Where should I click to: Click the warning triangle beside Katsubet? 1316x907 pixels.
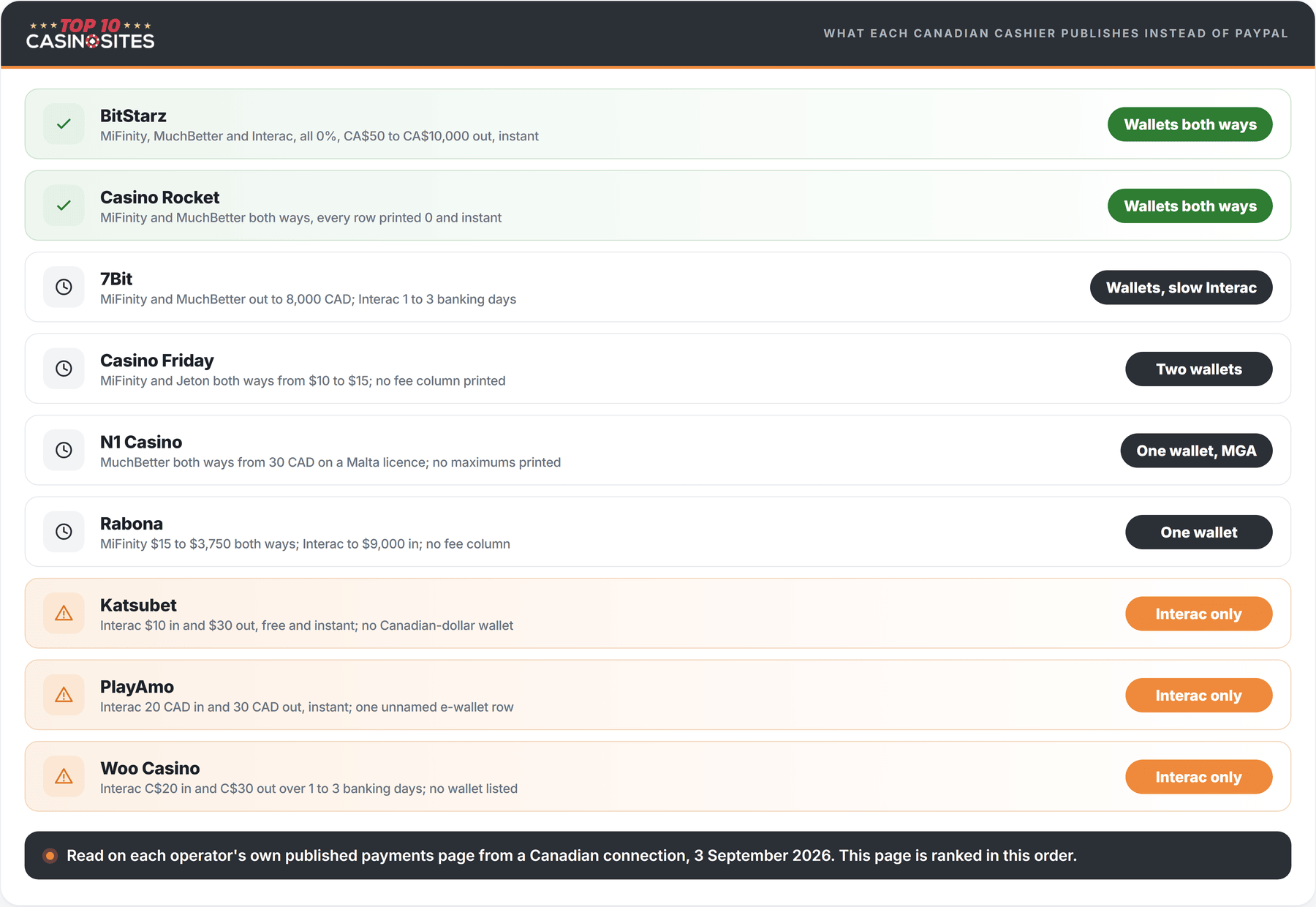(x=64, y=613)
